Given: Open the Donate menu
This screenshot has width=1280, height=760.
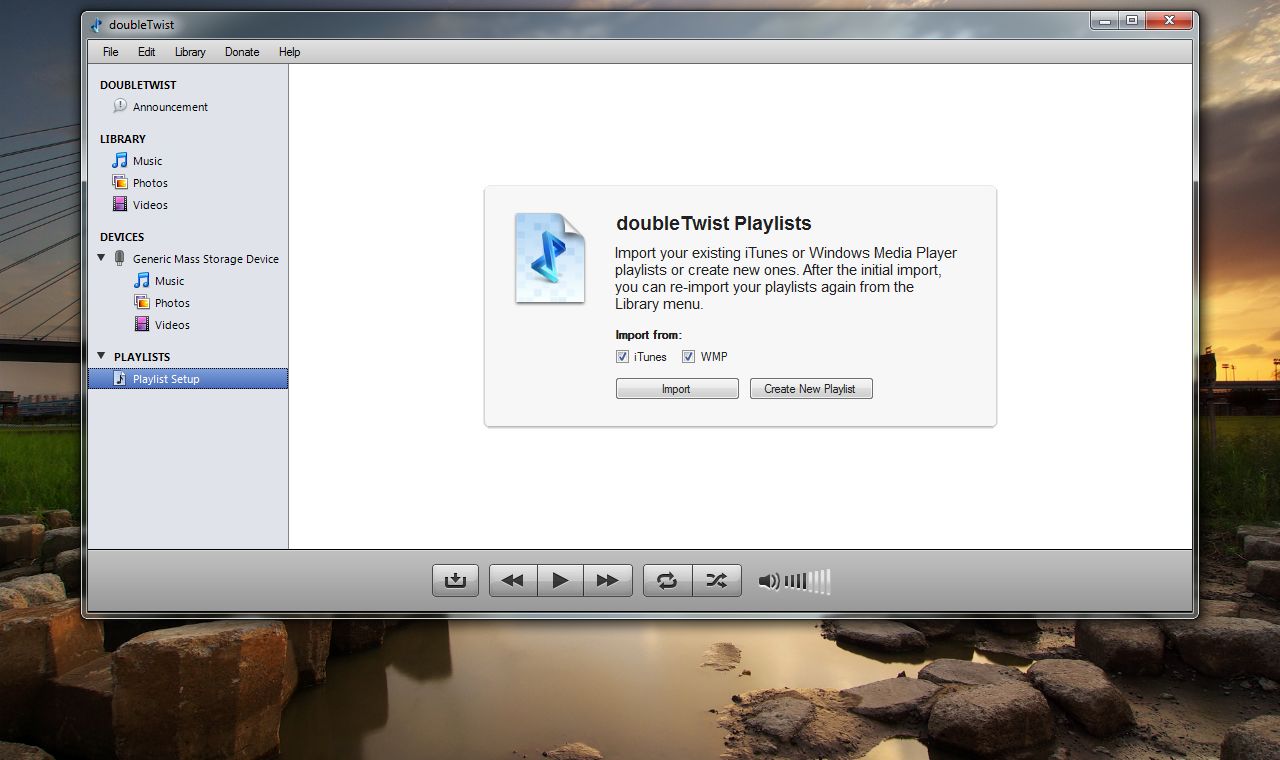Looking at the screenshot, I should (x=242, y=52).
